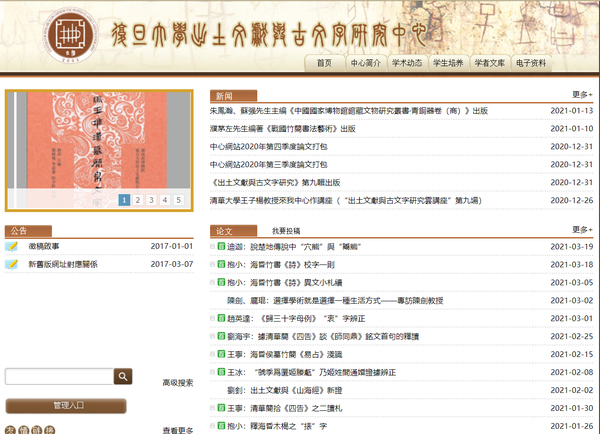Click the small gray icon on the 2021-03-05 row

pos(212,282)
